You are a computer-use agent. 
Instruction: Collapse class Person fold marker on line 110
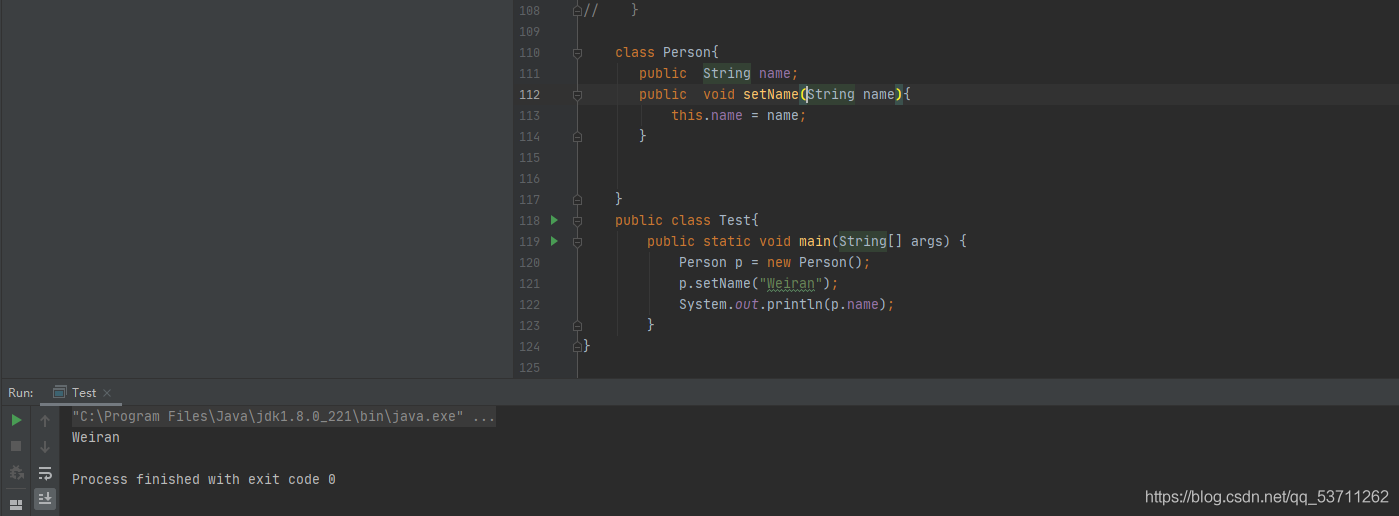click(x=577, y=52)
